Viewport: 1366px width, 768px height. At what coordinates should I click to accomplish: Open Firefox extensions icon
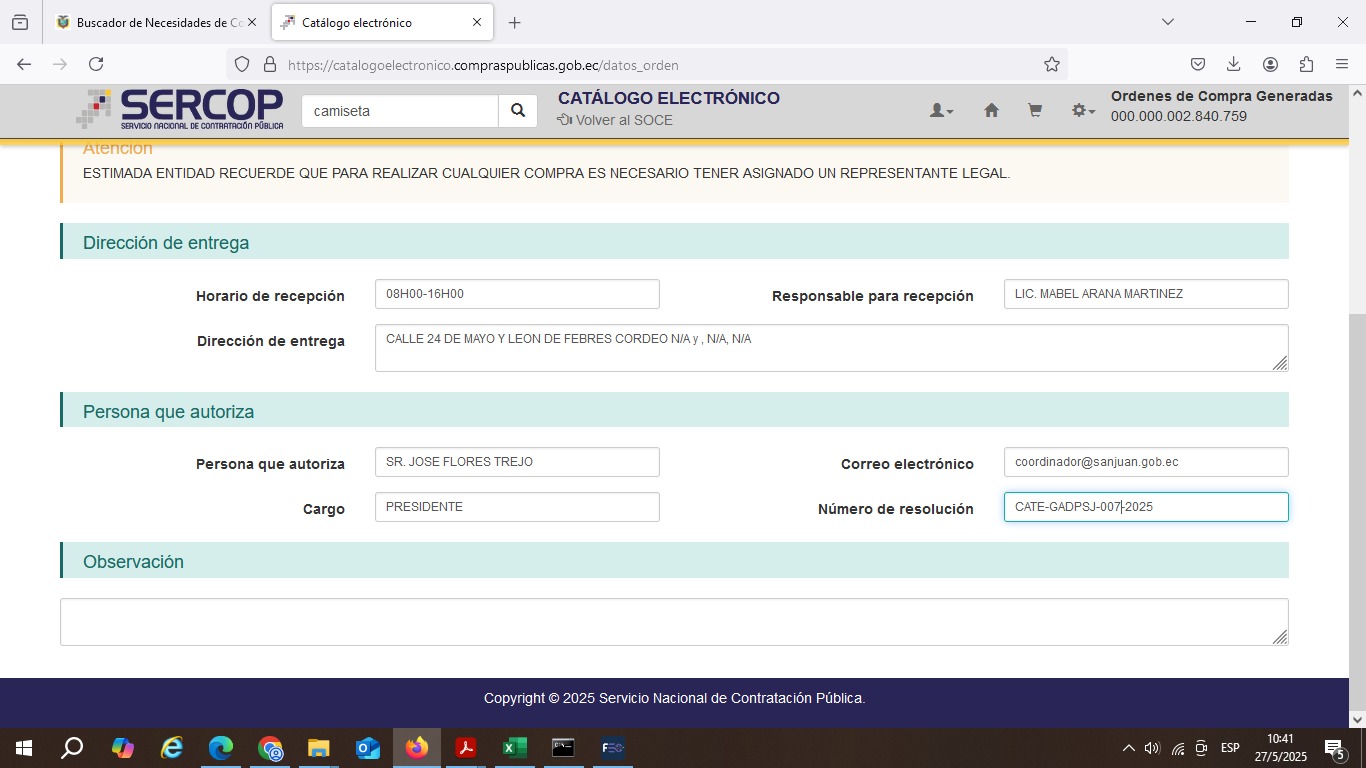[x=1306, y=65]
